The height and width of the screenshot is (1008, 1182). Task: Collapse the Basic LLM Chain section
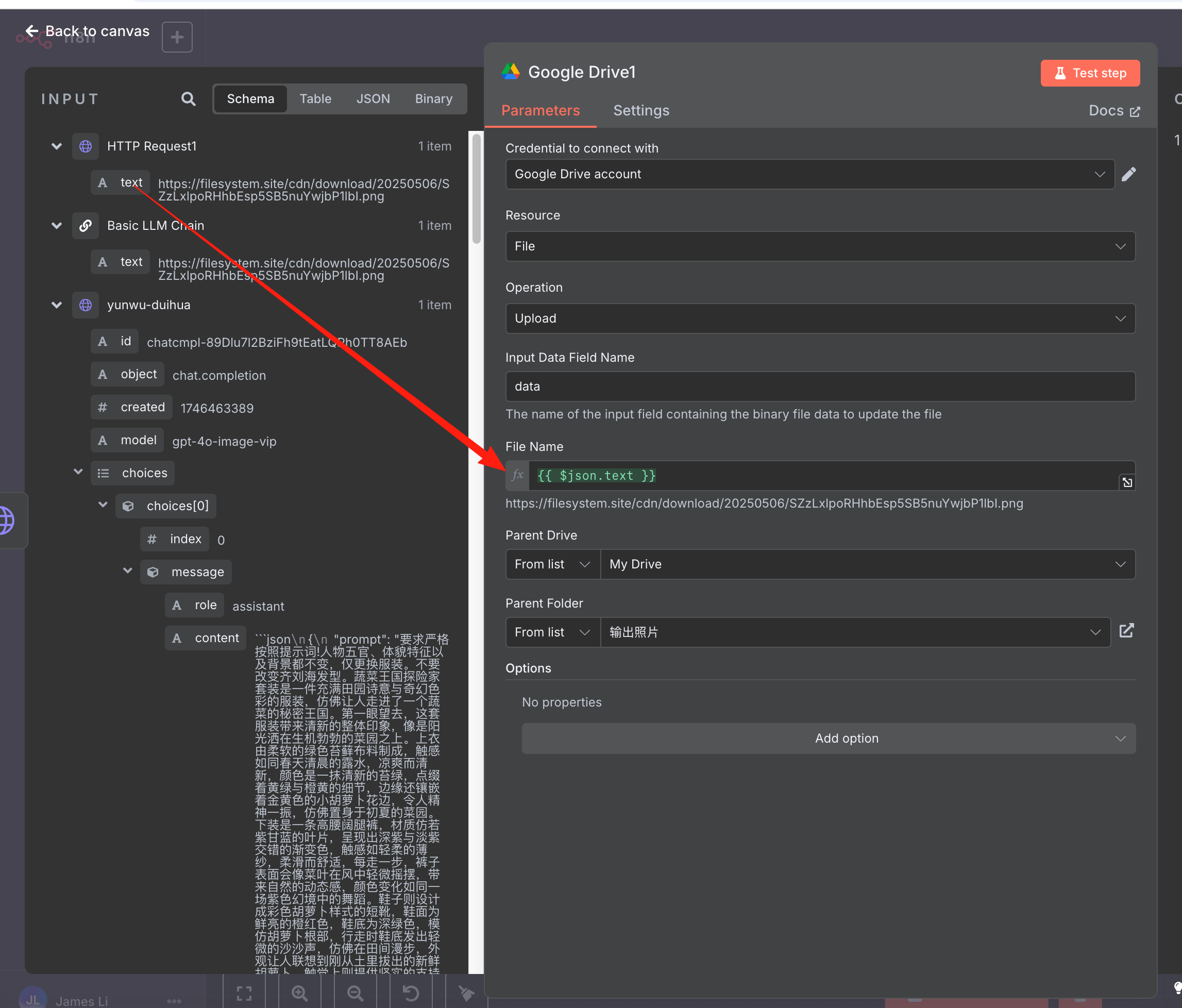[x=57, y=225]
